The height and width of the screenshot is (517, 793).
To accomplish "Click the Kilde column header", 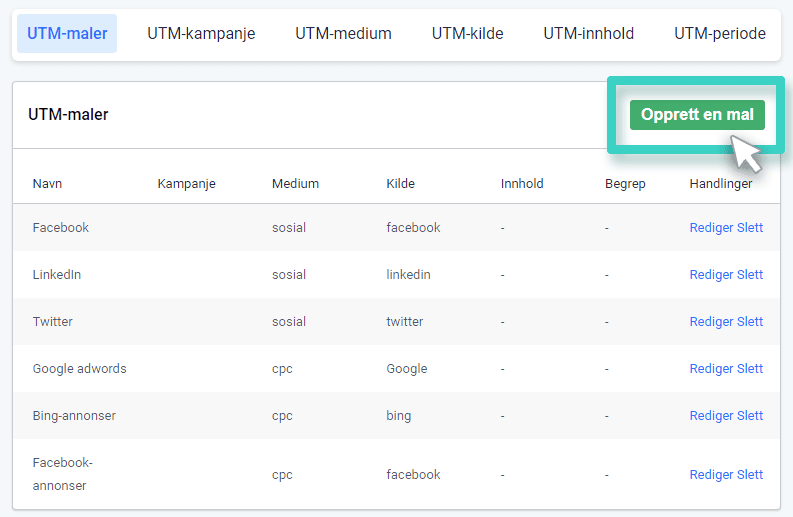I will point(401,184).
